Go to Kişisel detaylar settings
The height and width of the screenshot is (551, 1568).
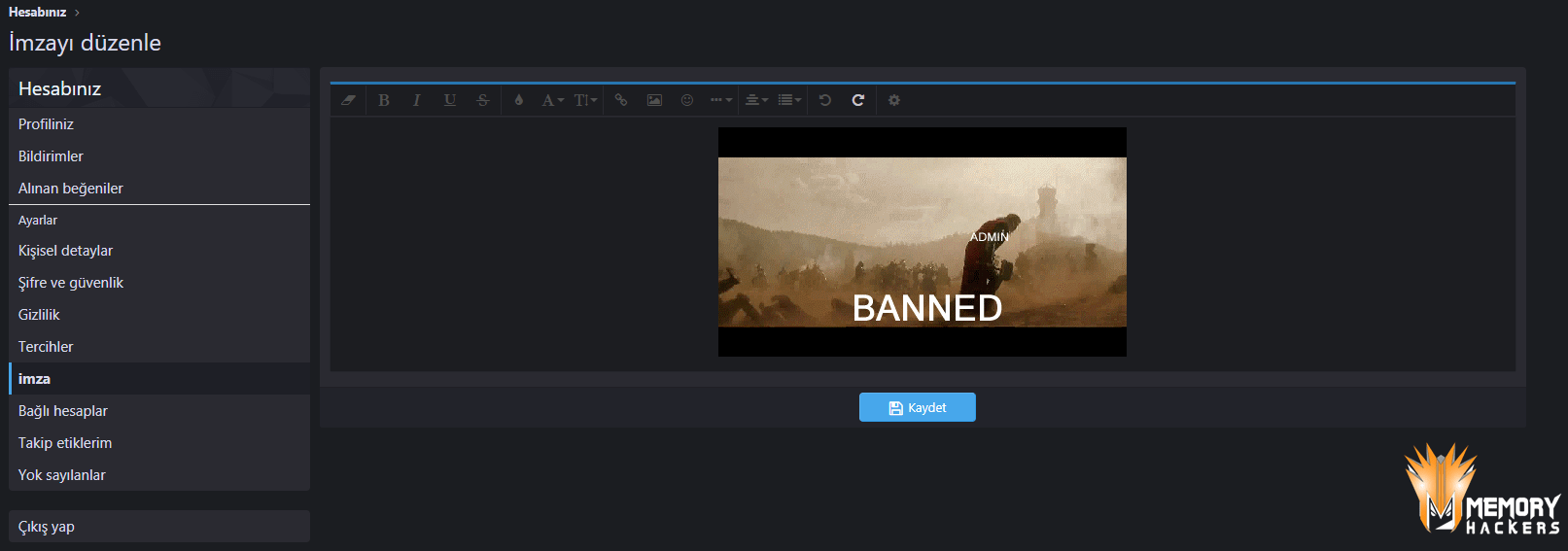pyautogui.click(x=159, y=251)
